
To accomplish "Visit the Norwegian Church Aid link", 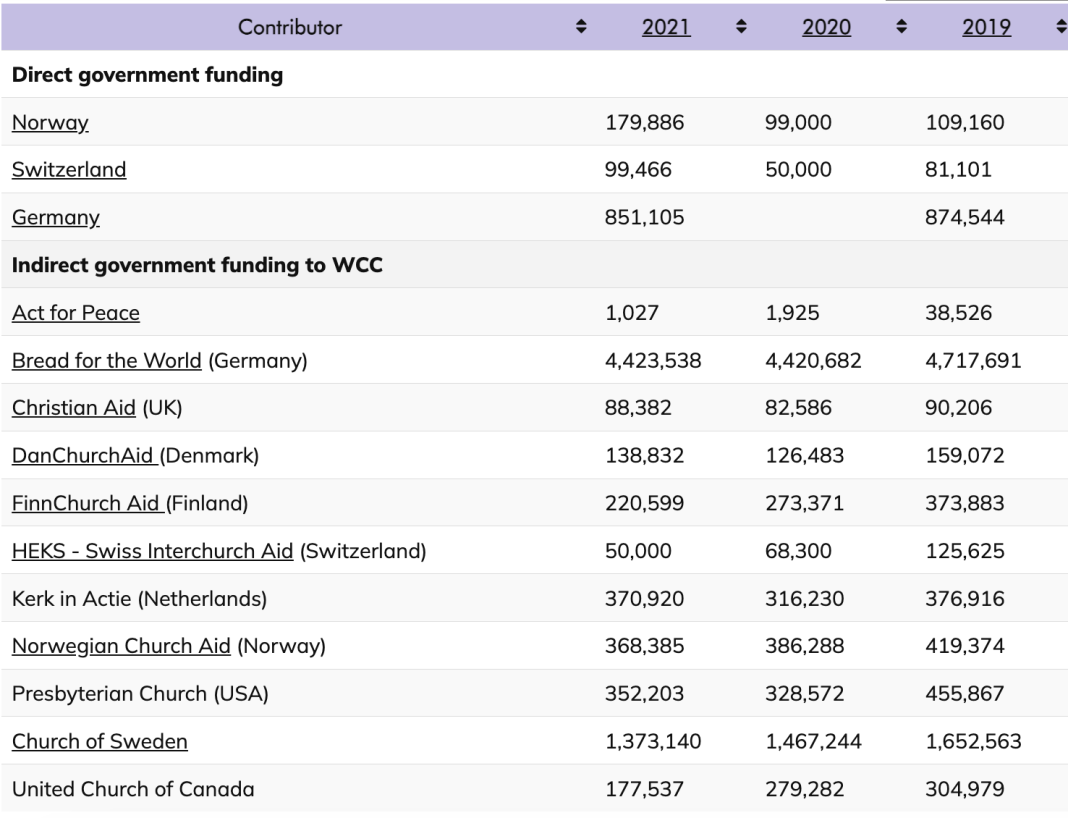I will click(121, 647).
